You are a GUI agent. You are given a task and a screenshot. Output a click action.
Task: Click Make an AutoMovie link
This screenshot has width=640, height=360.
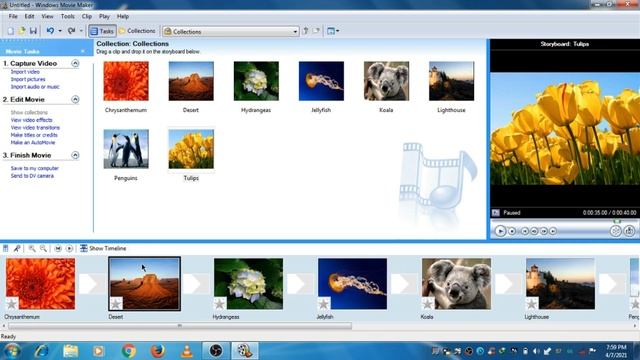click(x=33, y=142)
